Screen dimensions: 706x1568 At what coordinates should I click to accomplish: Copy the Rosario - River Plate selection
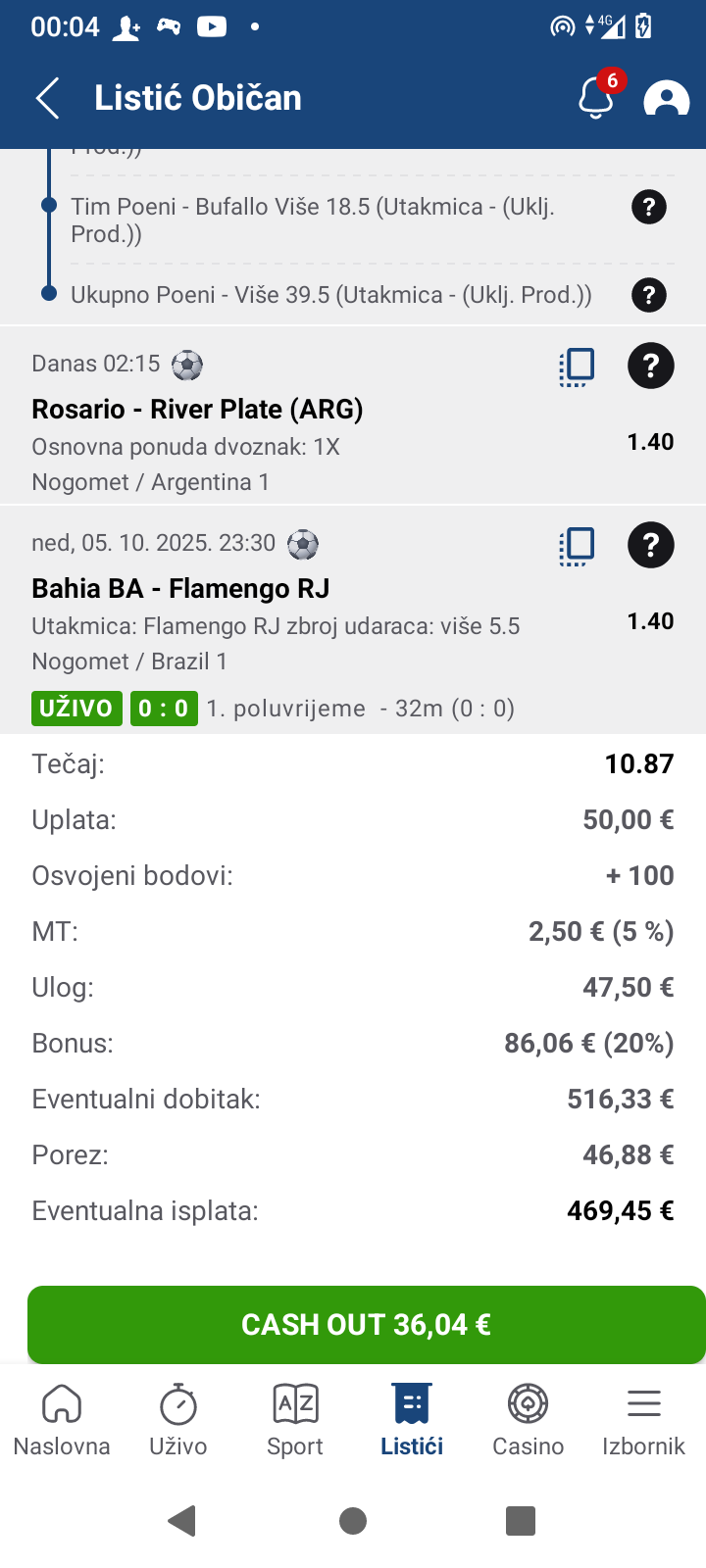point(577,367)
